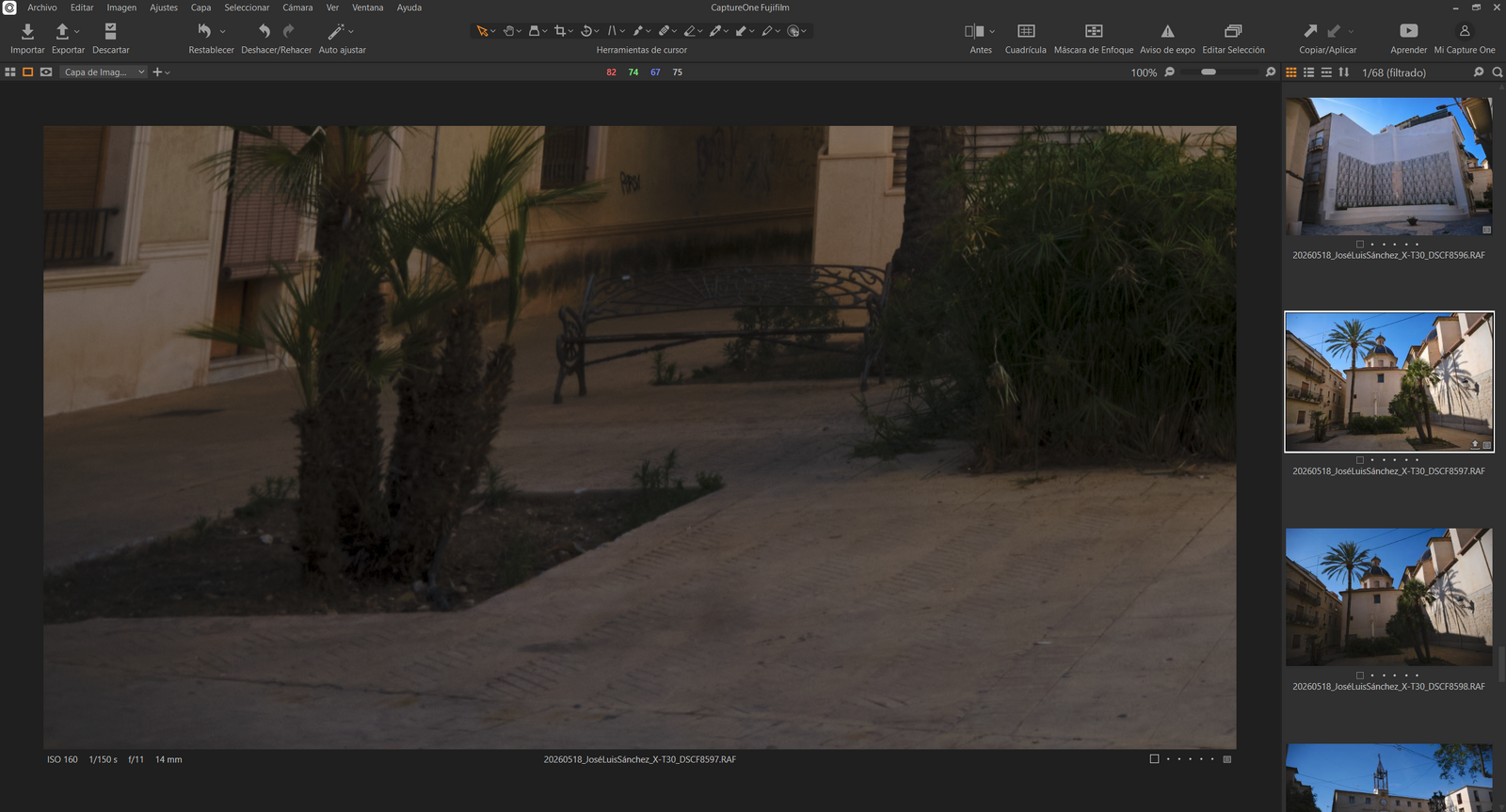Open the Ventana menu

[x=368, y=8]
